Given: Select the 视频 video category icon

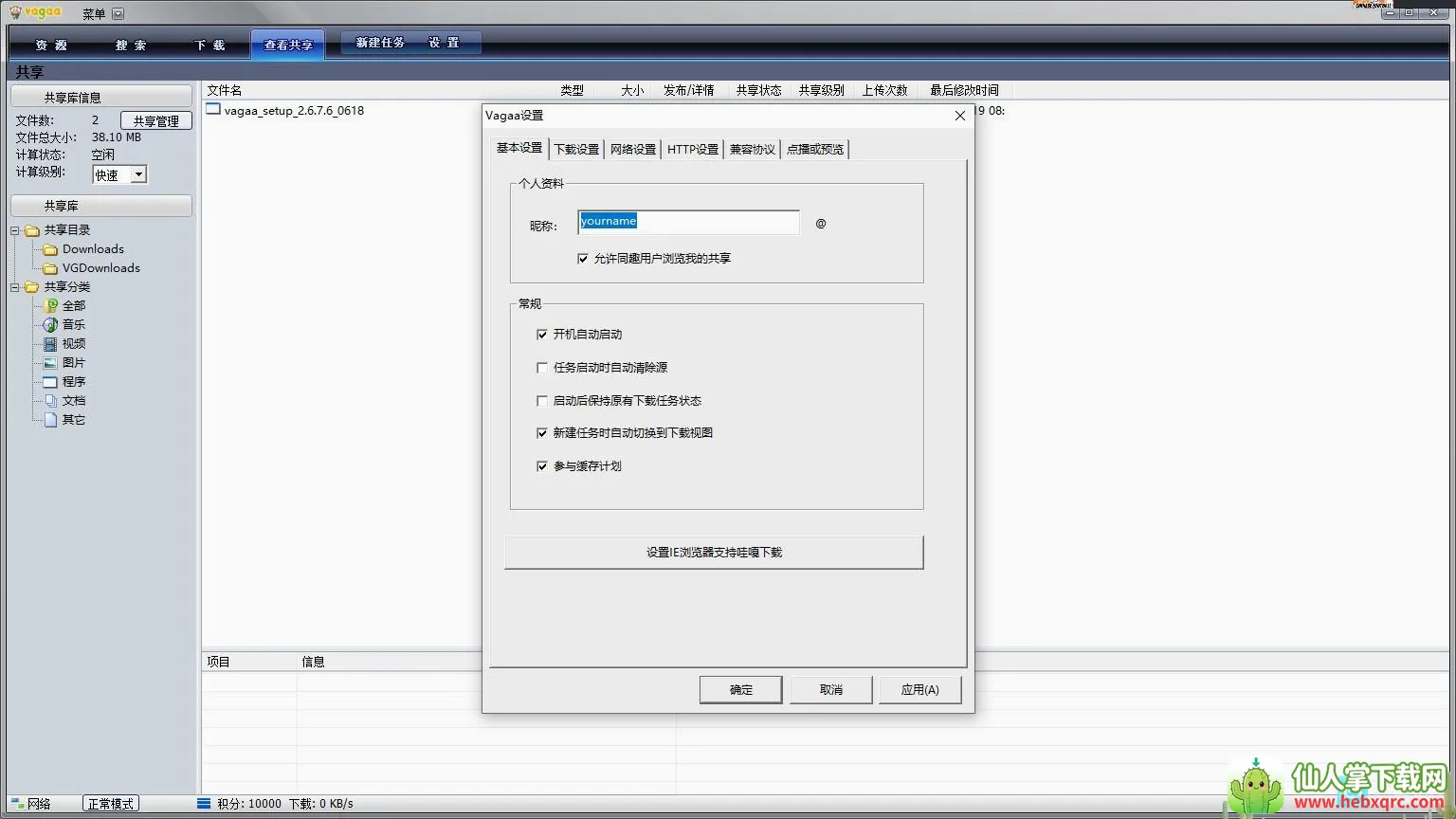Looking at the screenshot, I should pyautogui.click(x=51, y=343).
